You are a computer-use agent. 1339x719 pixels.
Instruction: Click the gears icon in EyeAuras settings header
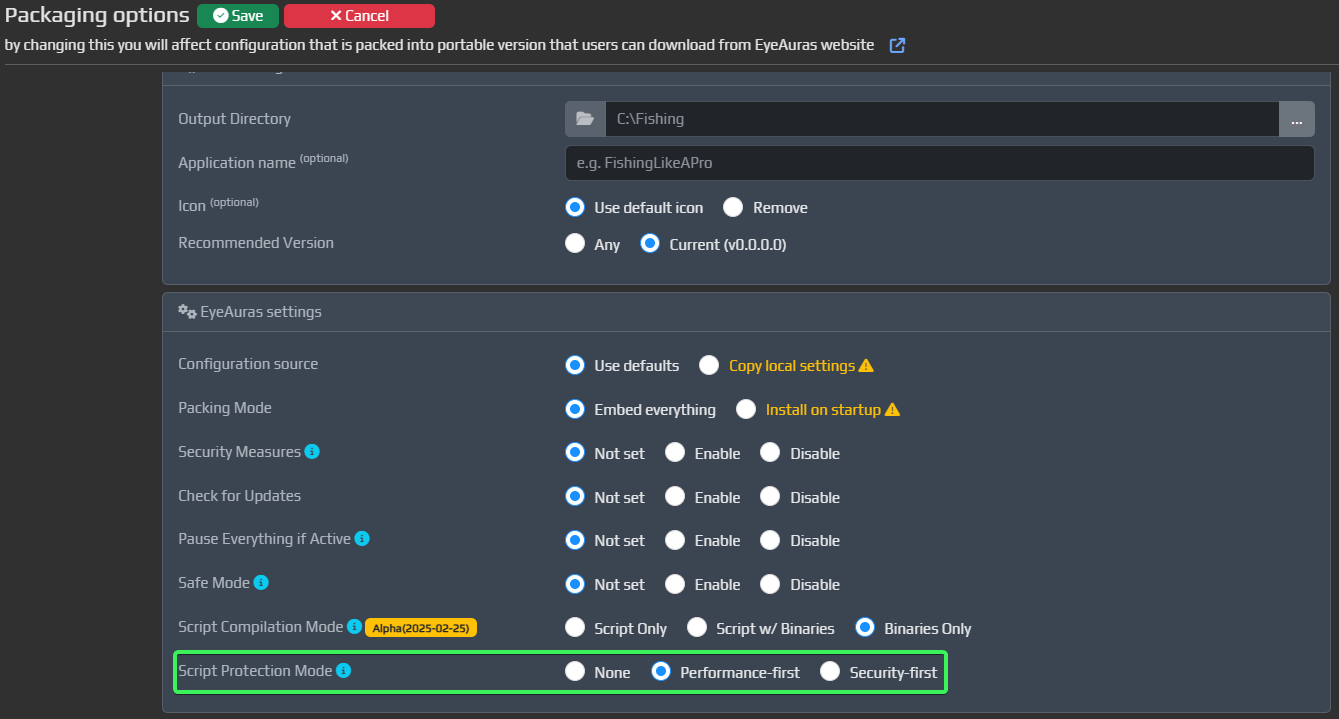[x=187, y=312]
